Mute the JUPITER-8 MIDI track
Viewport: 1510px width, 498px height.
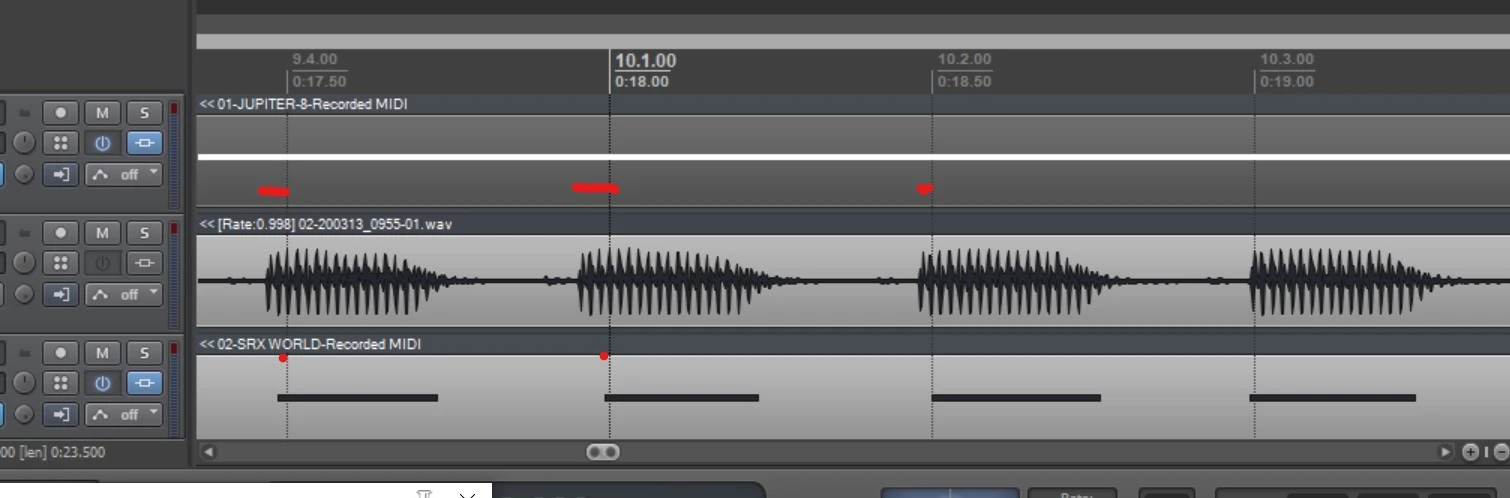(x=101, y=113)
